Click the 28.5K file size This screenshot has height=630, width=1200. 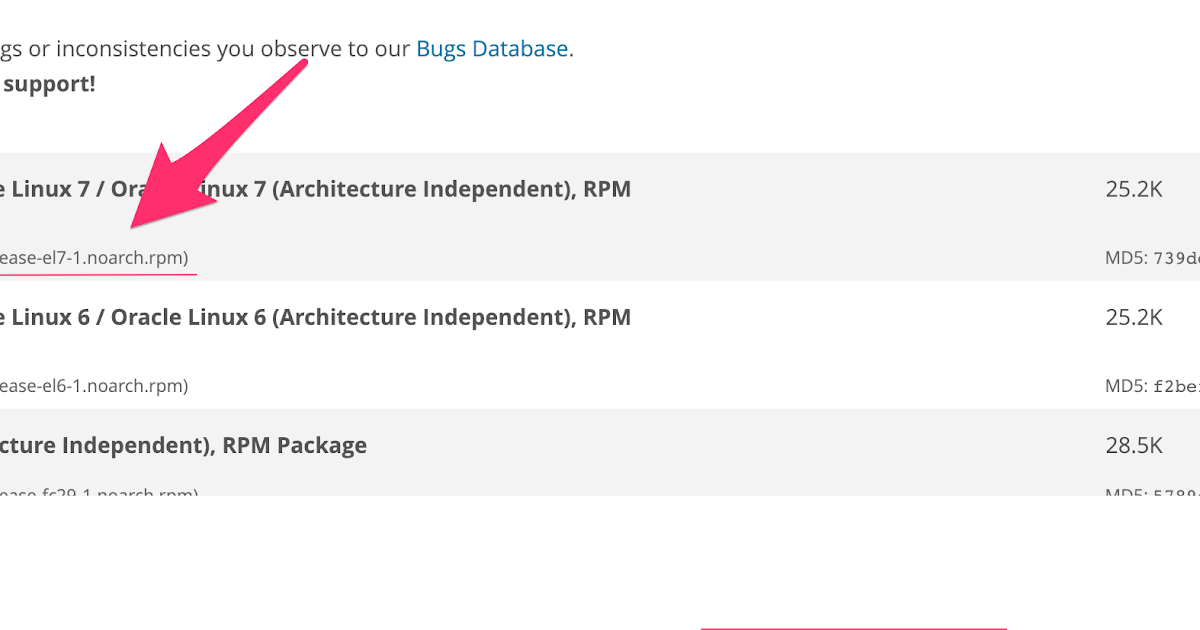click(1134, 445)
